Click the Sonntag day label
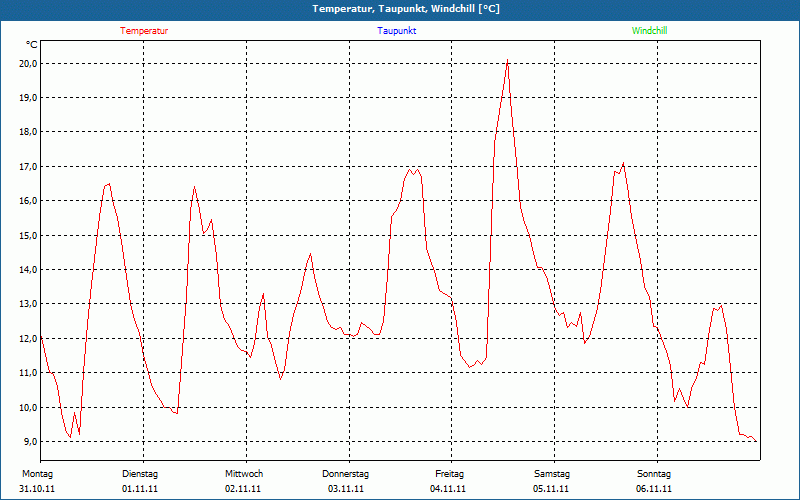 click(x=654, y=474)
